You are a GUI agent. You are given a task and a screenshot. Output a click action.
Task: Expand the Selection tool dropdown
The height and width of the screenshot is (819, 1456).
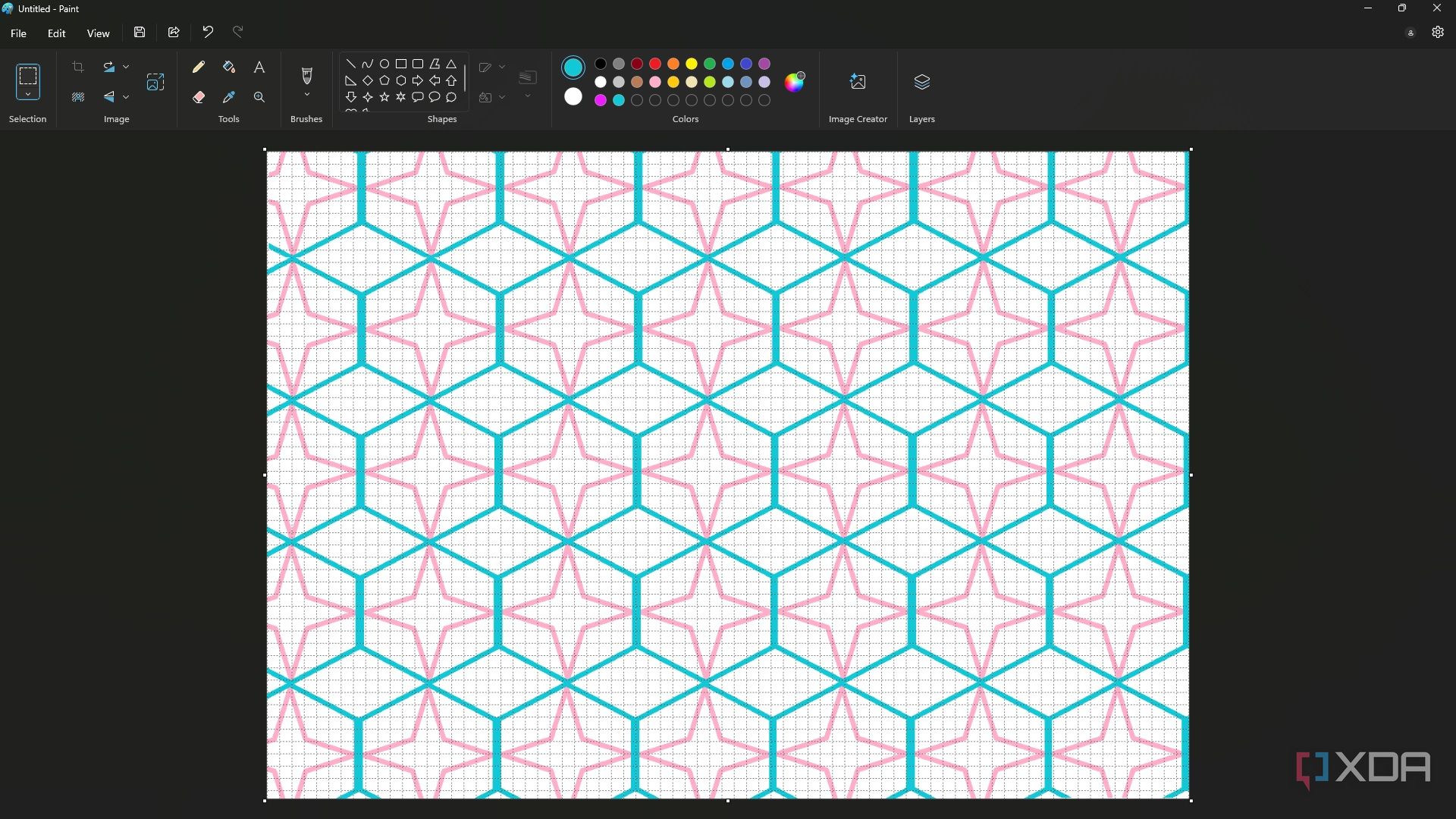[x=28, y=95]
